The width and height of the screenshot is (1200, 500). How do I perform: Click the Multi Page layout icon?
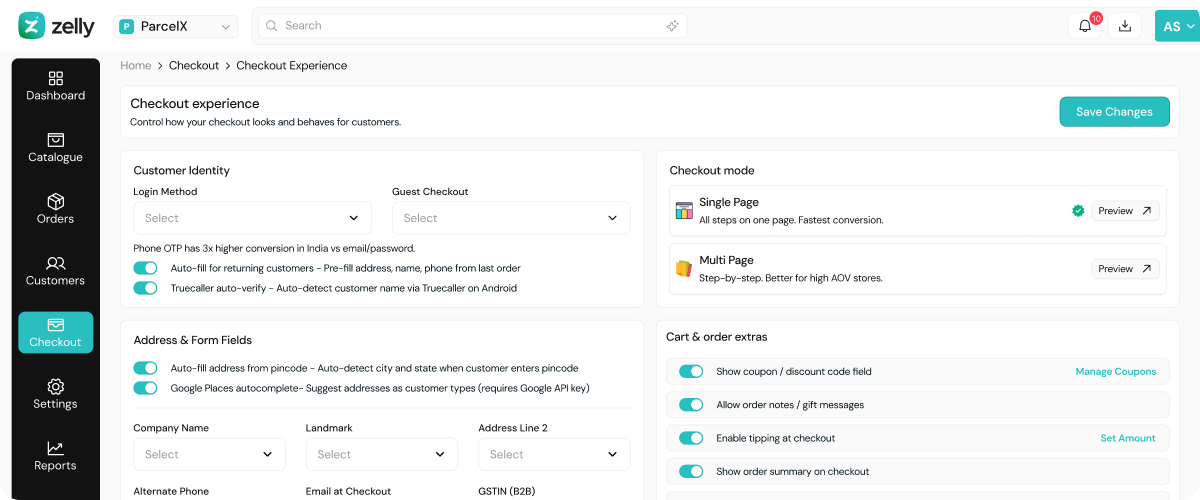(x=684, y=269)
